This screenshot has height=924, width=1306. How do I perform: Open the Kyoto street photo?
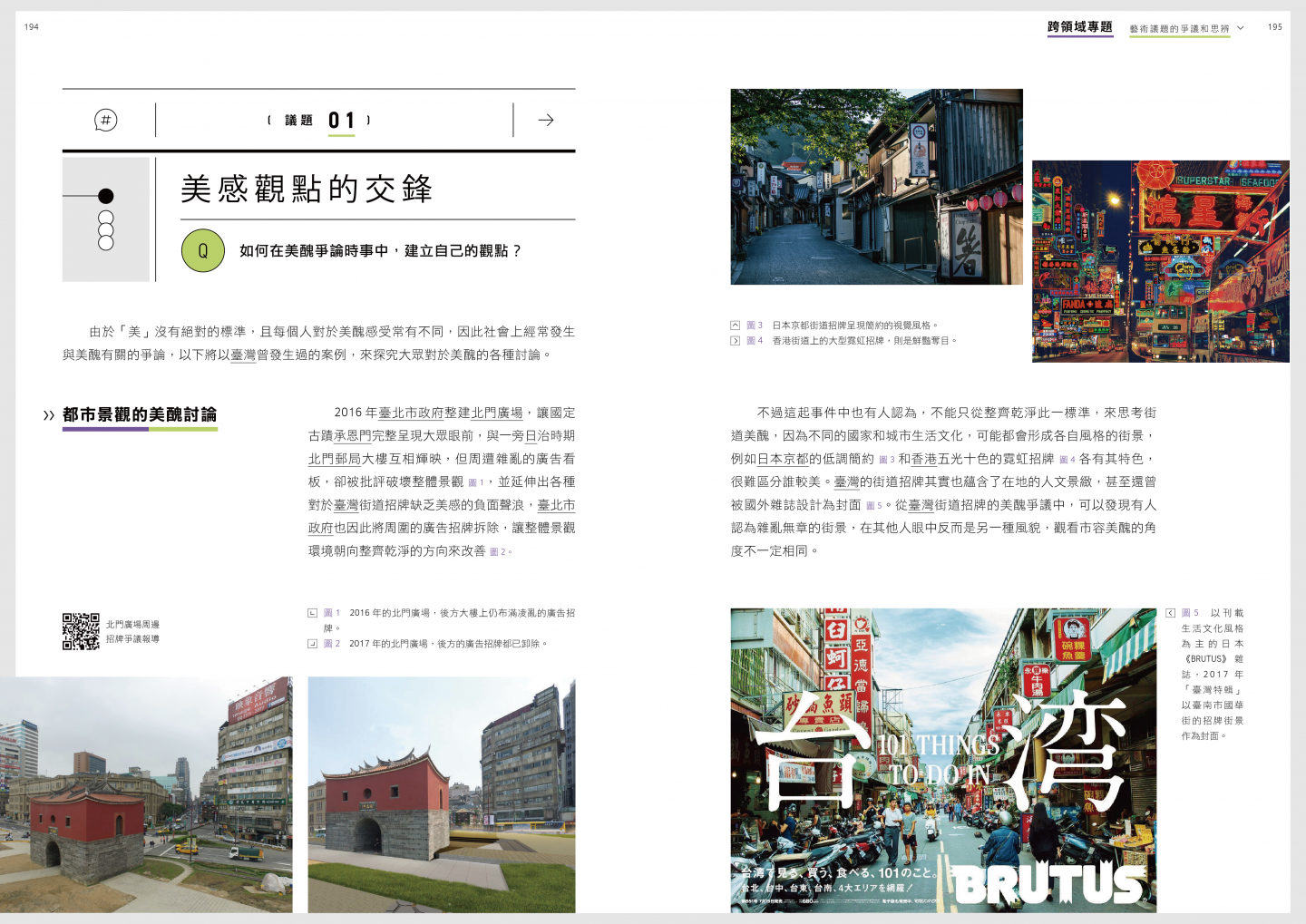click(876, 187)
